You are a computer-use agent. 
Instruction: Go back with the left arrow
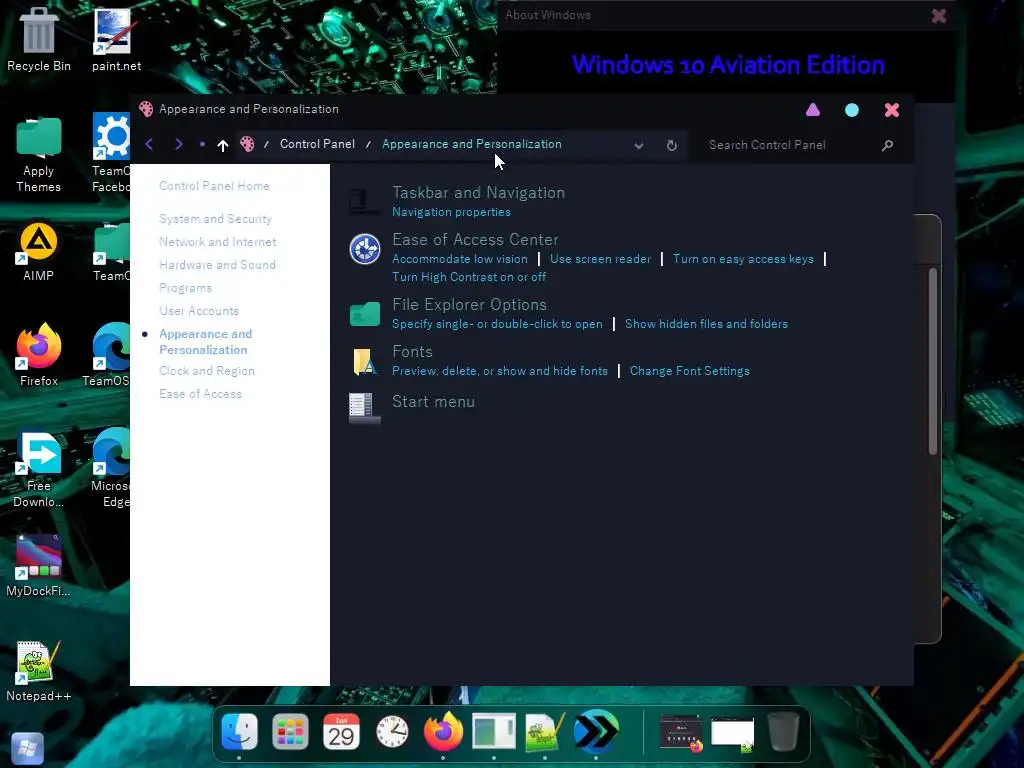[149, 144]
